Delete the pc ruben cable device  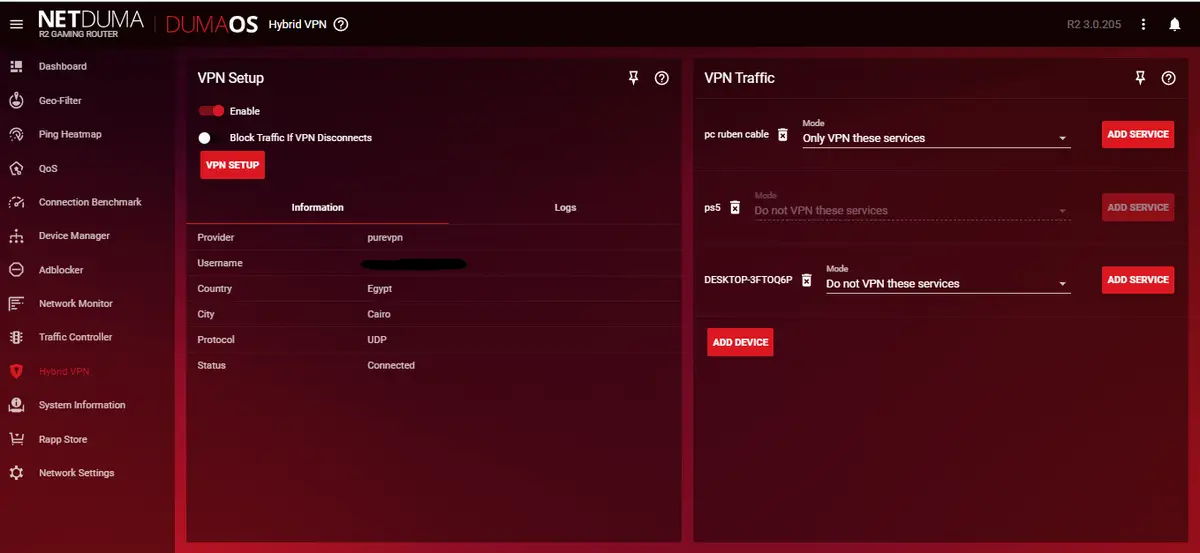pyautogui.click(x=783, y=134)
